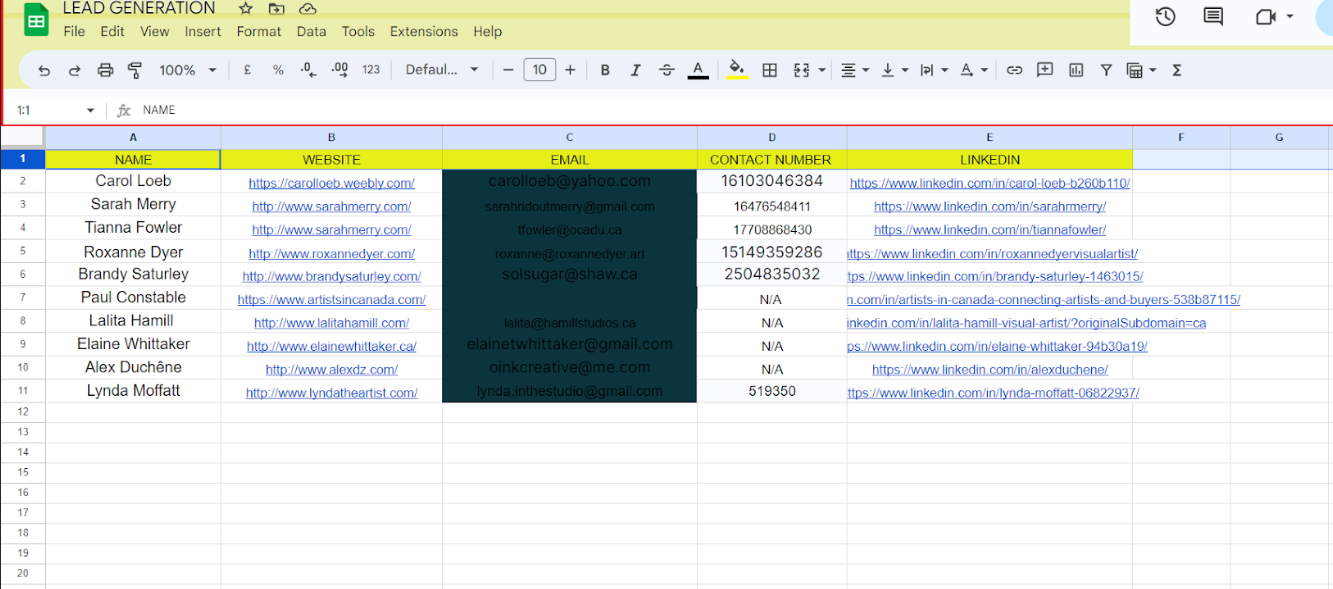Screen dimensions: 1333x589
Task: Open the text colour picker
Action: pyautogui.click(x=698, y=70)
